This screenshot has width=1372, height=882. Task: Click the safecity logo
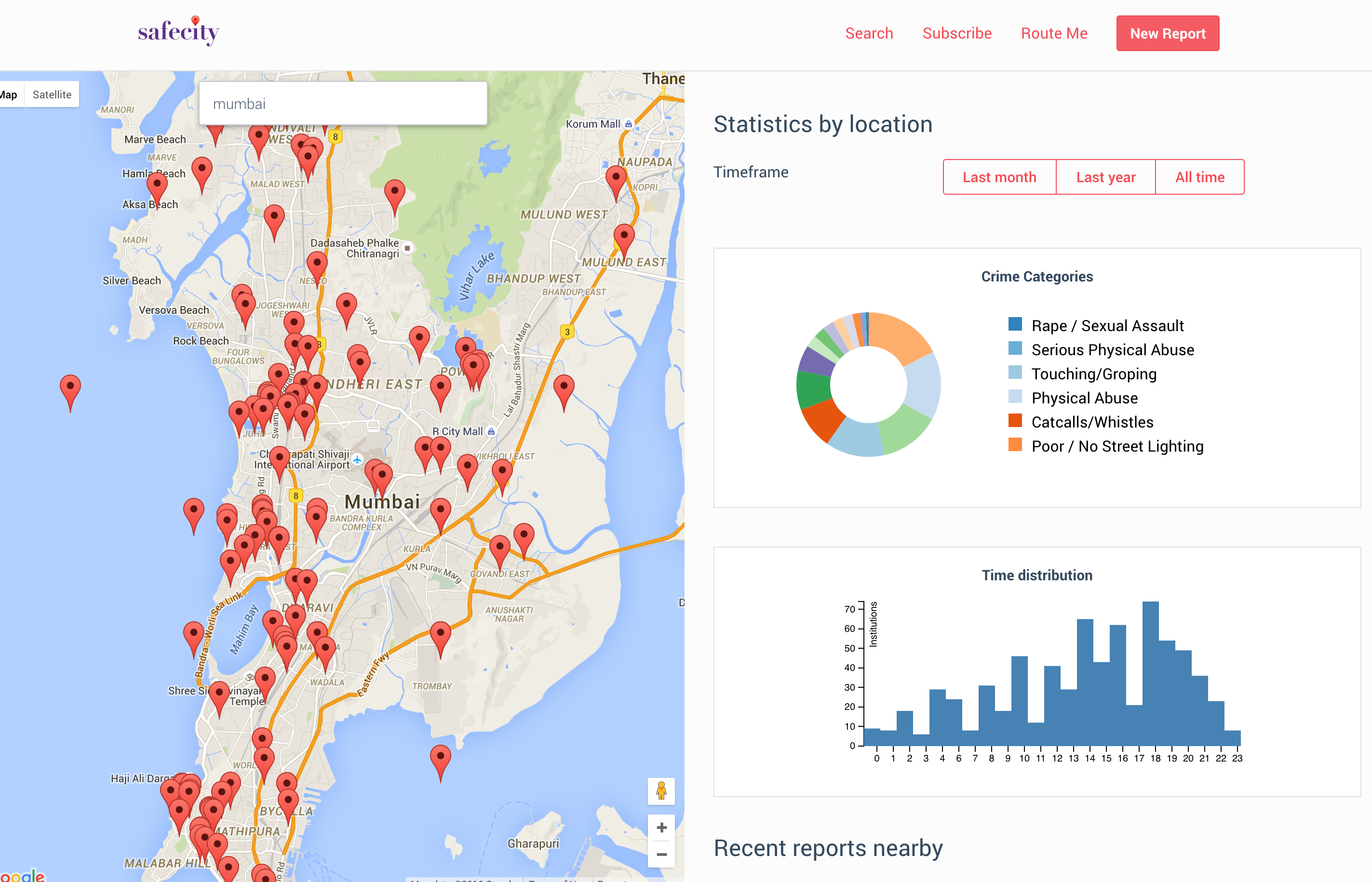tap(178, 31)
